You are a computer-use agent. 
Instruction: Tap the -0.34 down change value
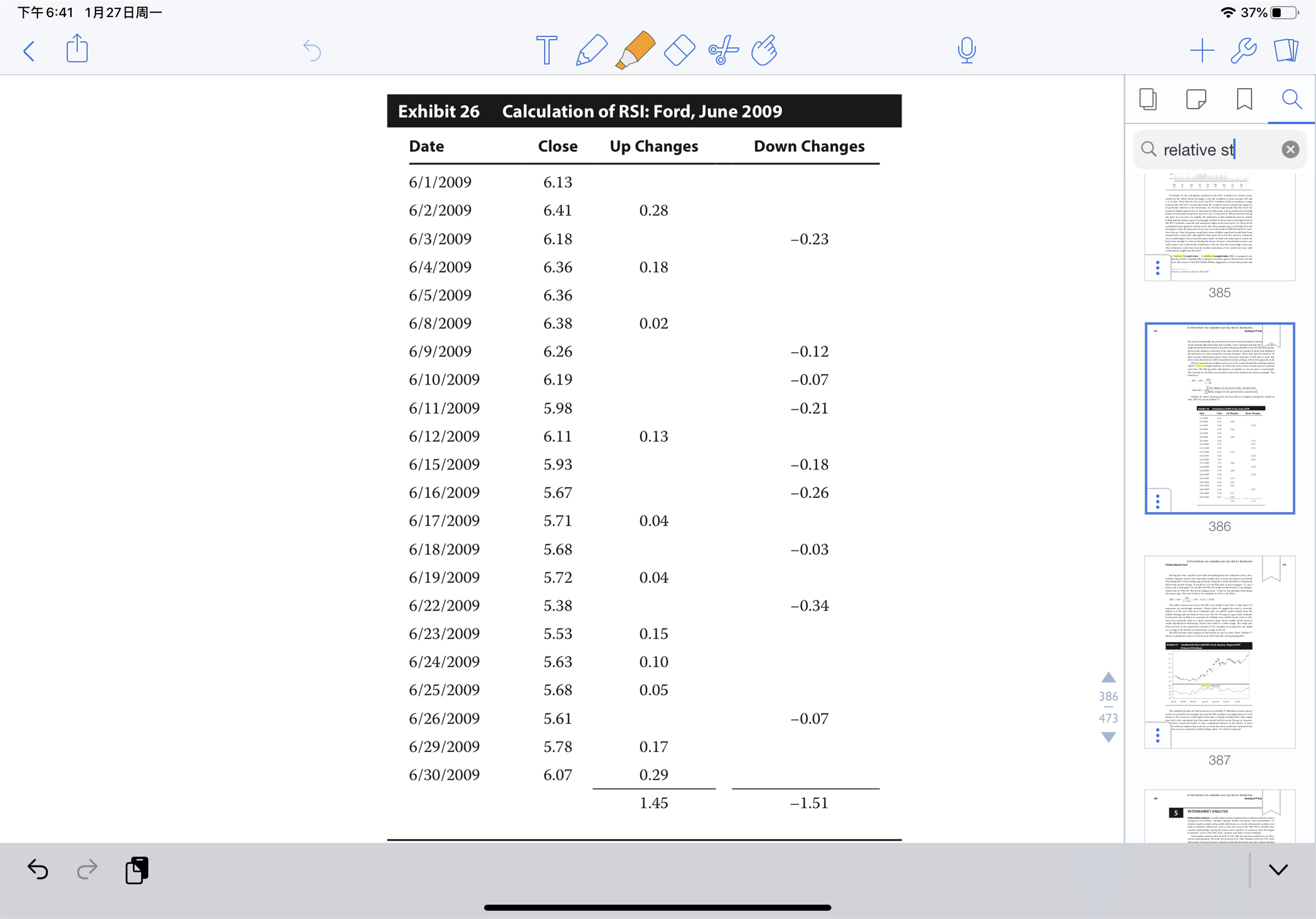[x=809, y=606]
